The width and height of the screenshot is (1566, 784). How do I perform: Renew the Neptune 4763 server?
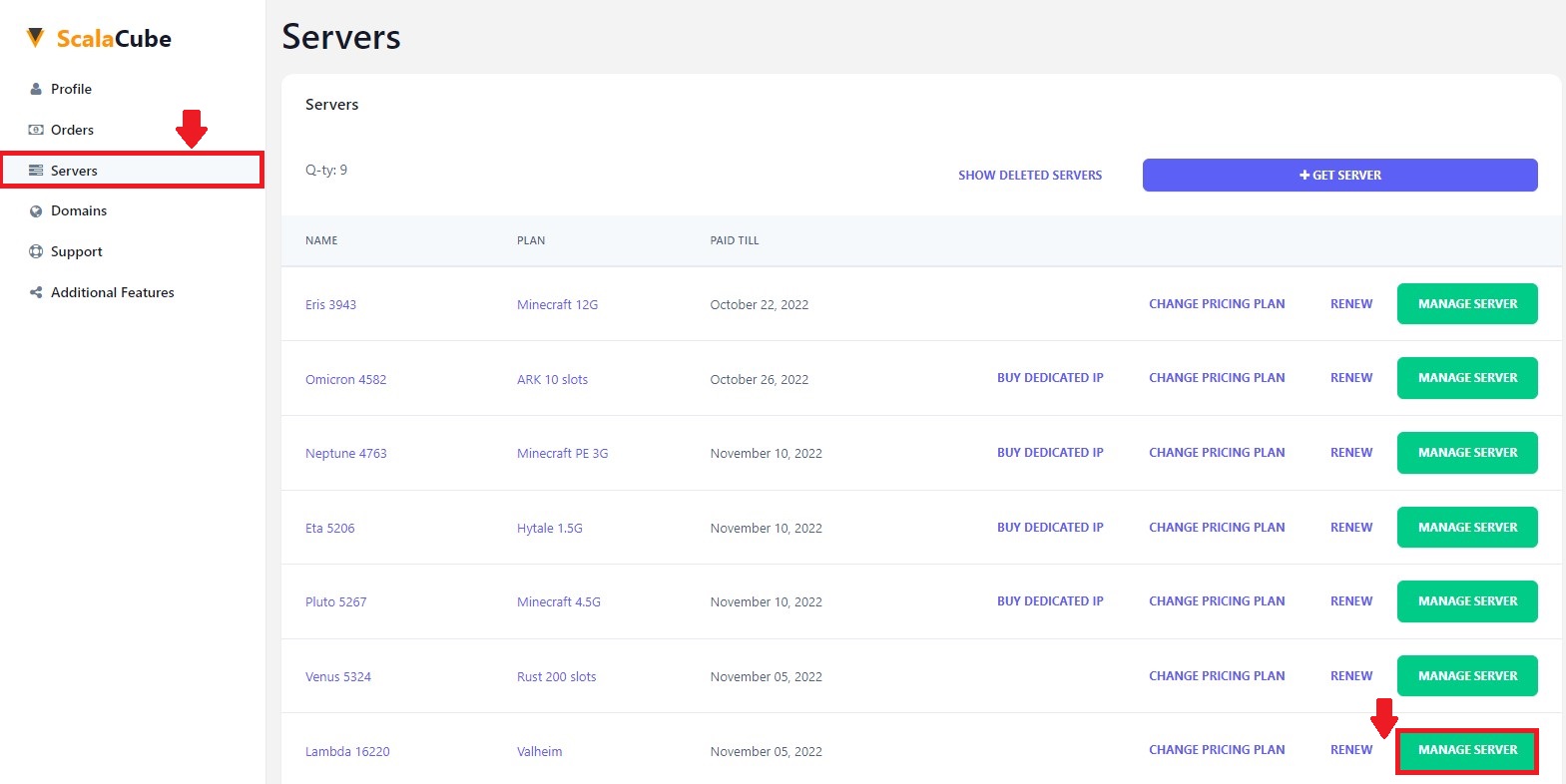coord(1351,452)
